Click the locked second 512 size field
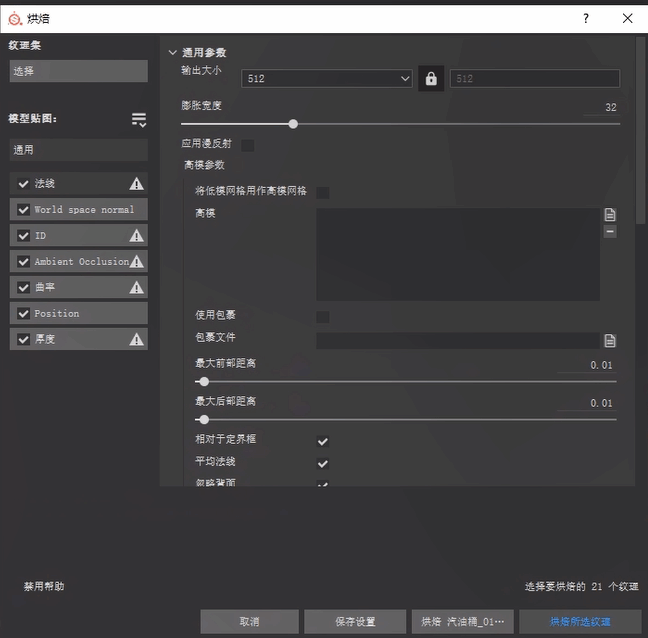 pos(535,79)
